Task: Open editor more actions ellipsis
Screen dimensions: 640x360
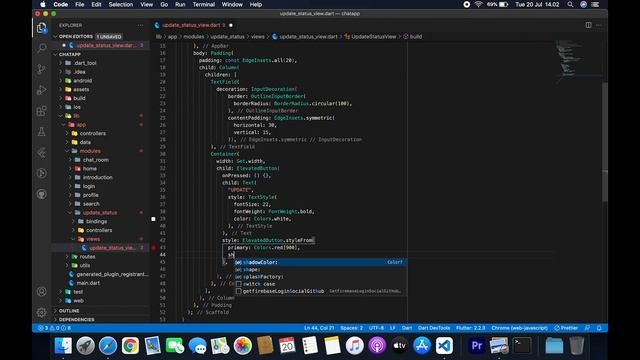Action: pyautogui.click(x=599, y=25)
